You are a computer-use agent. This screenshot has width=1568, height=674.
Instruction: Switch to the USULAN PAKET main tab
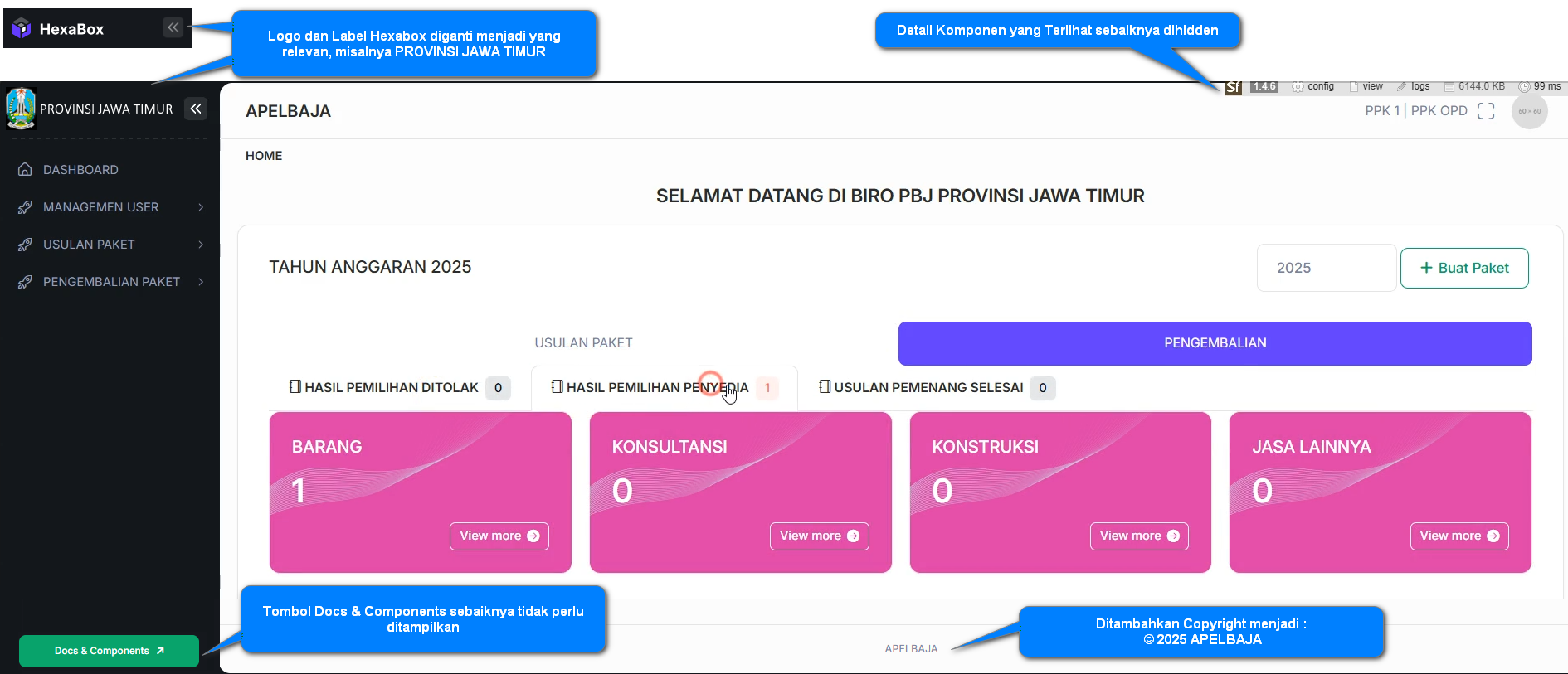coord(583,343)
